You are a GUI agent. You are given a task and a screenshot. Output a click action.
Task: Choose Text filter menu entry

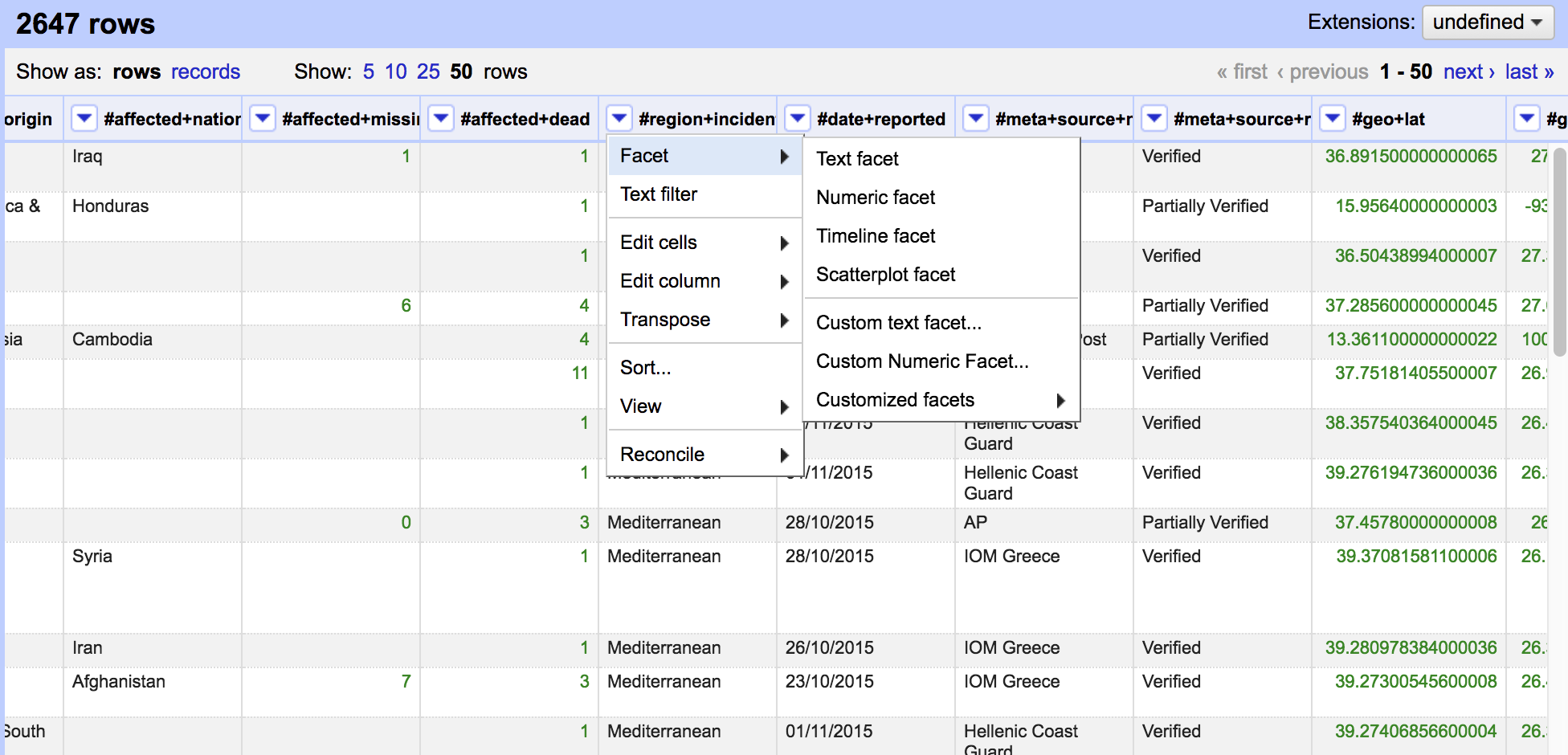[705, 194]
